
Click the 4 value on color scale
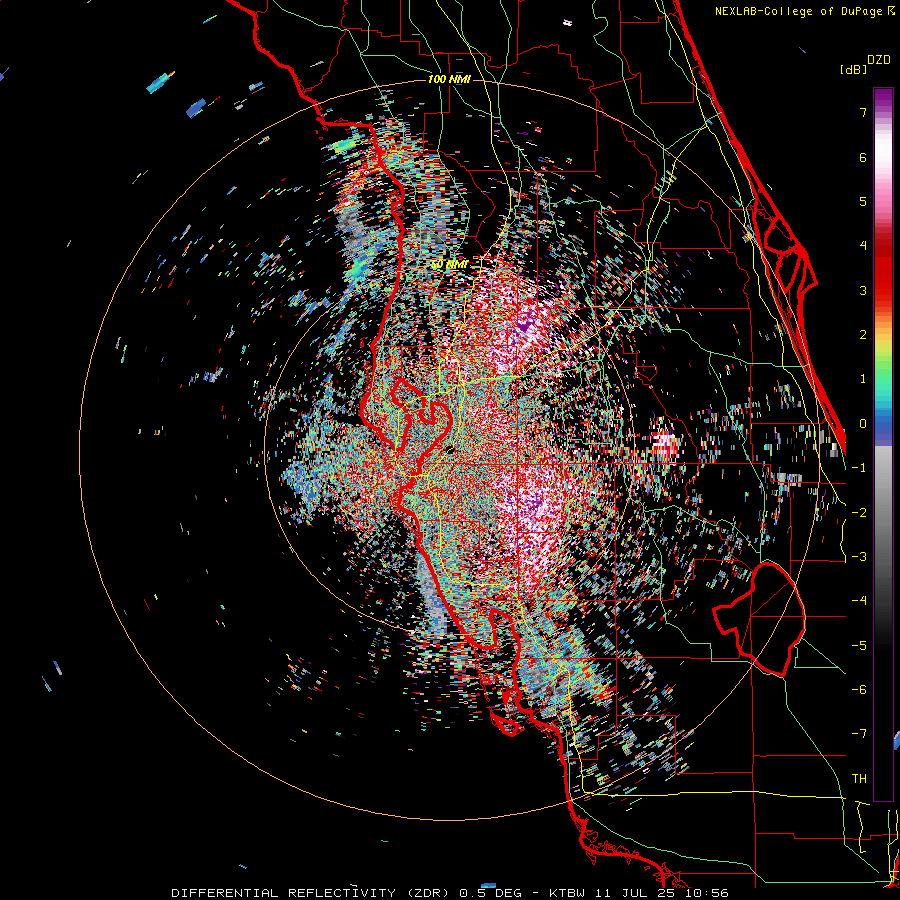863,246
